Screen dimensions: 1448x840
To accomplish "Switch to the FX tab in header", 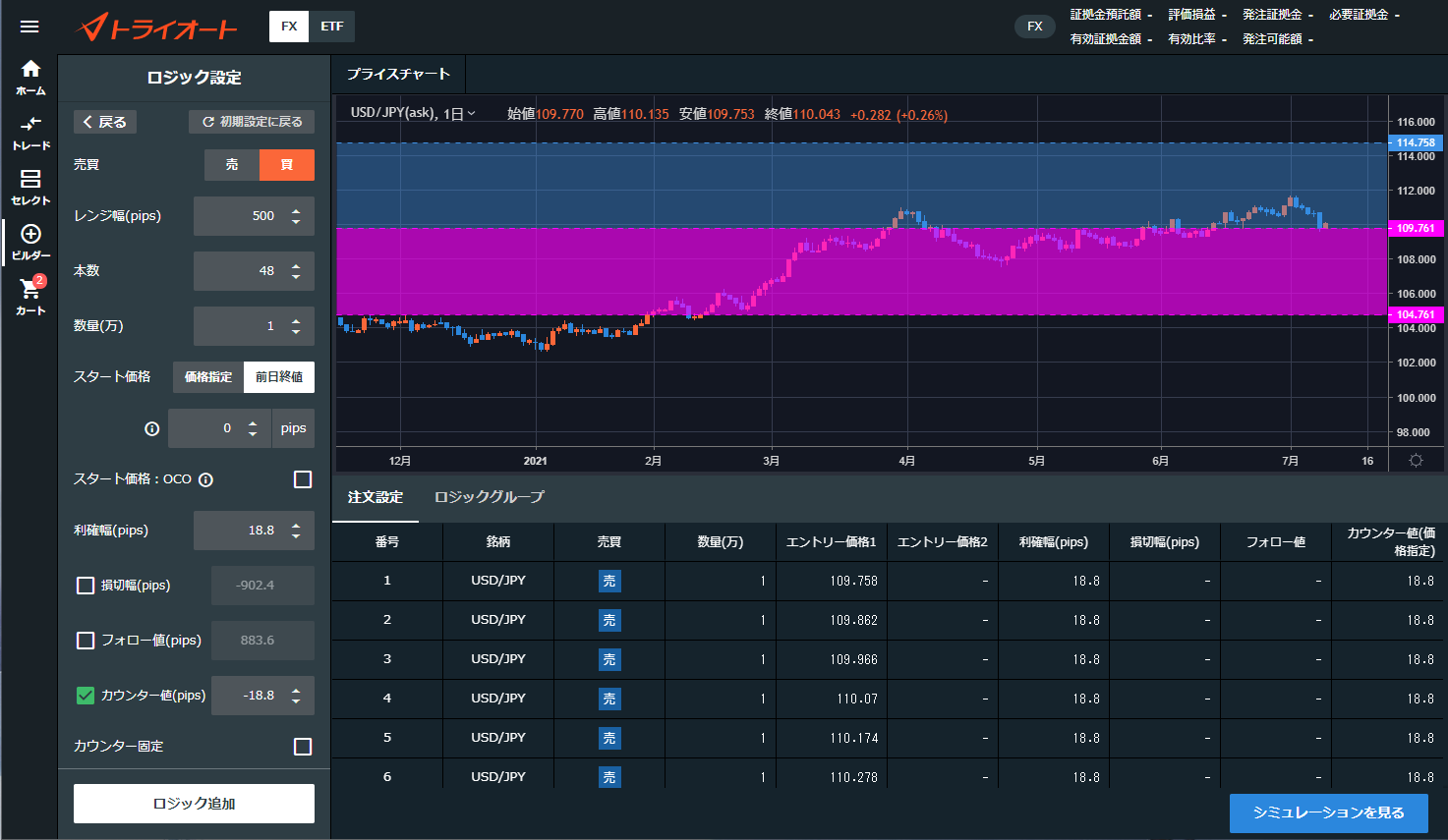I will (289, 27).
